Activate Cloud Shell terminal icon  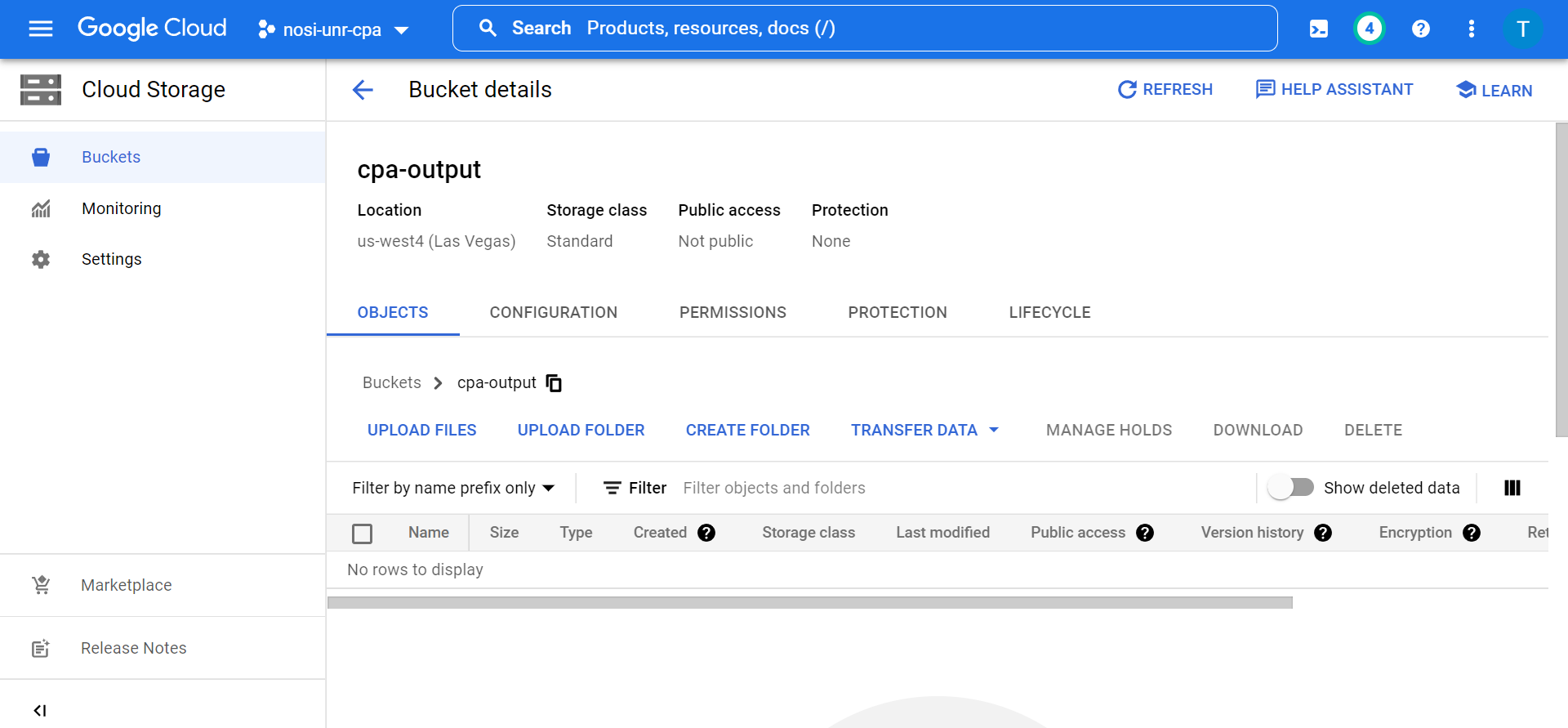[x=1319, y=29]
